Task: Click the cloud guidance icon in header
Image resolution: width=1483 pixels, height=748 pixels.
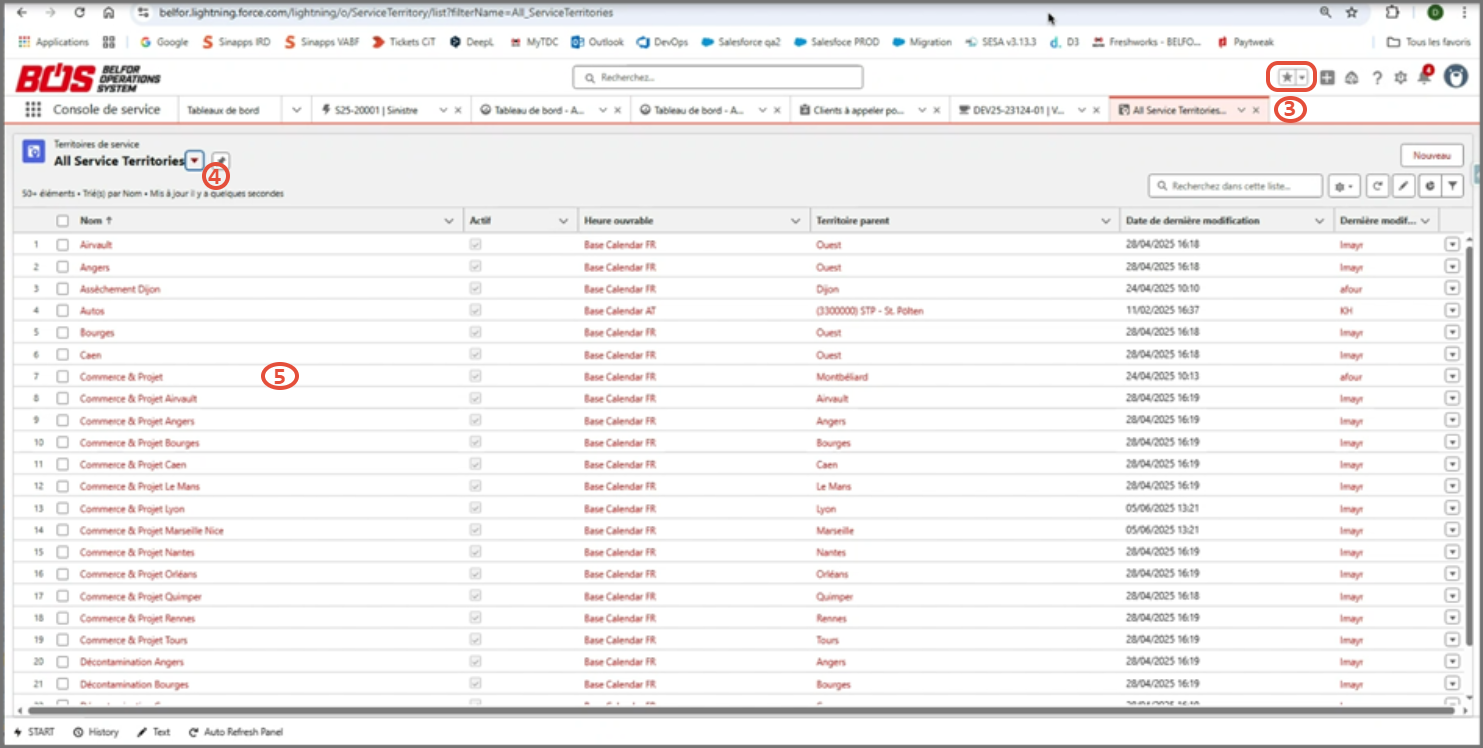Action: click(1352, 78)
